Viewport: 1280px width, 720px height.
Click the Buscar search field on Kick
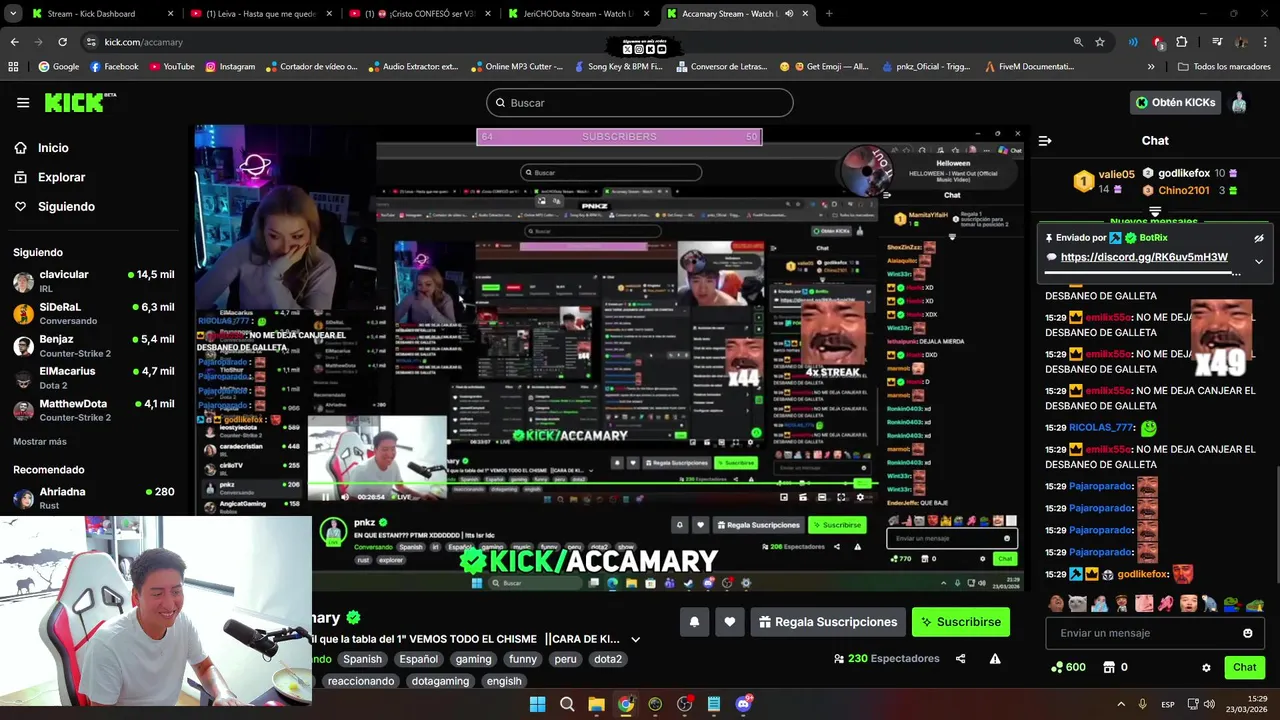640,103
